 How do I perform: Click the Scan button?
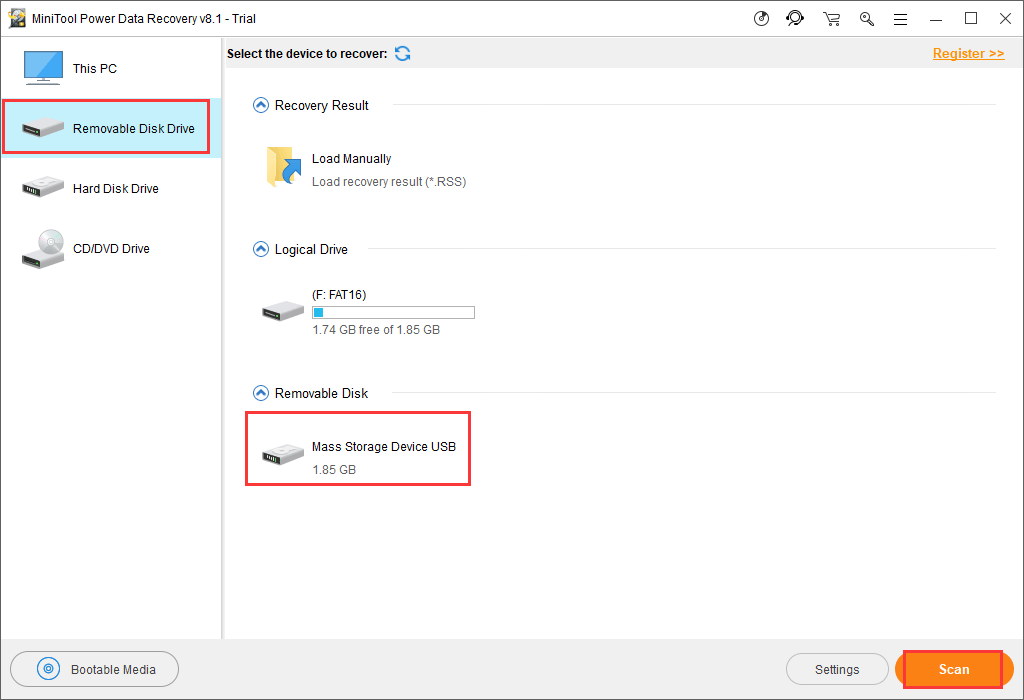pyautogui.click(x=954, y=669)
